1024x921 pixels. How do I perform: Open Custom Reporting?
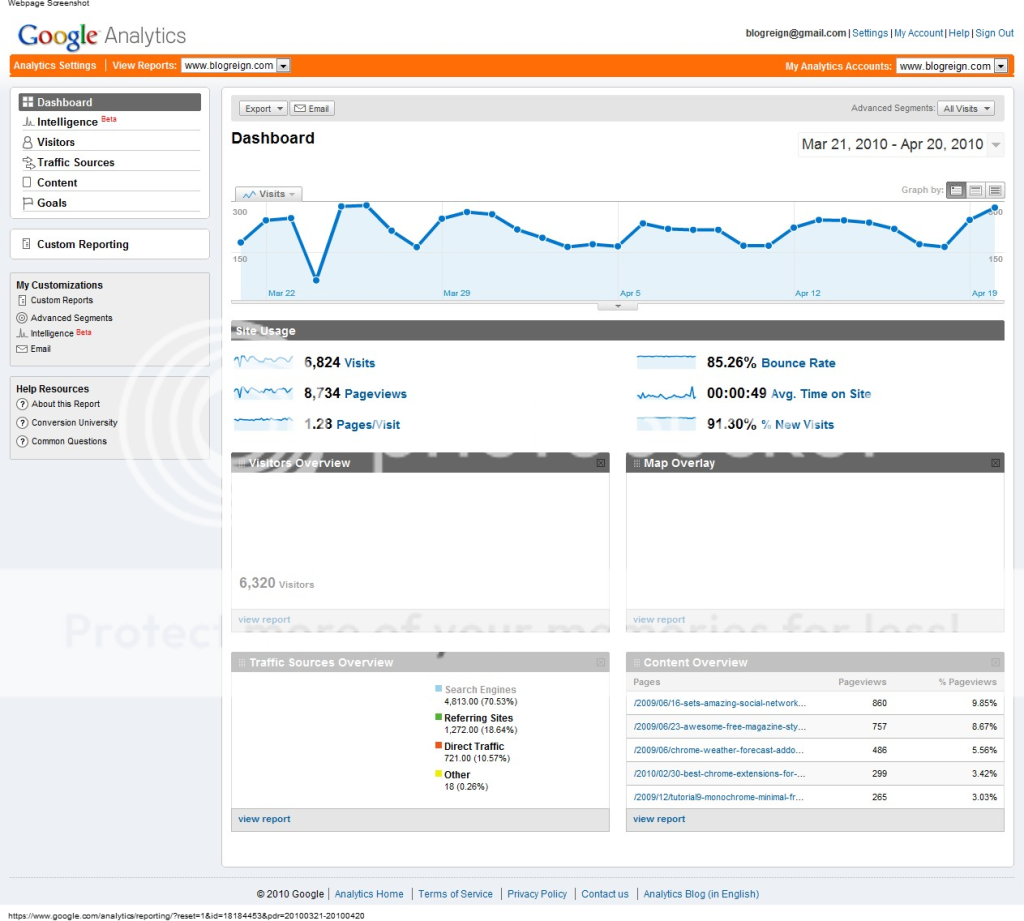[x=82, y=244]
